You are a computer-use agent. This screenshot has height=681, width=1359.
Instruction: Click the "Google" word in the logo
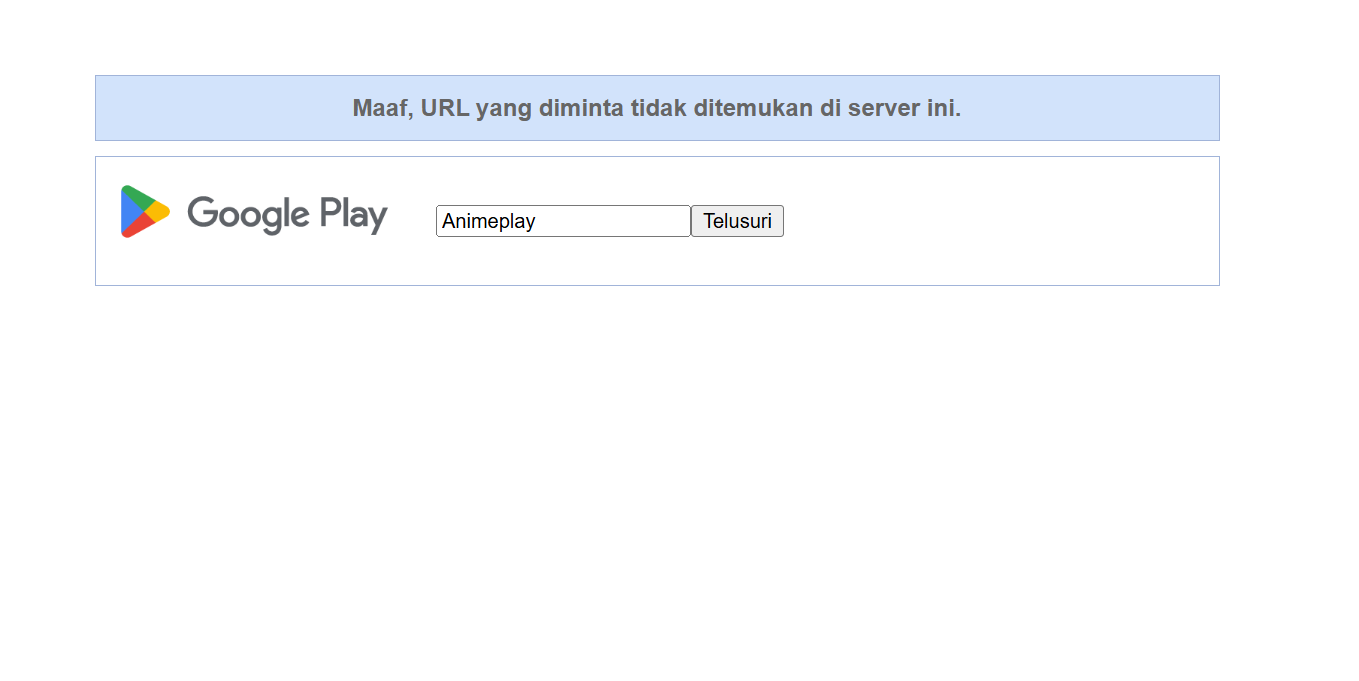coord(248,214)
